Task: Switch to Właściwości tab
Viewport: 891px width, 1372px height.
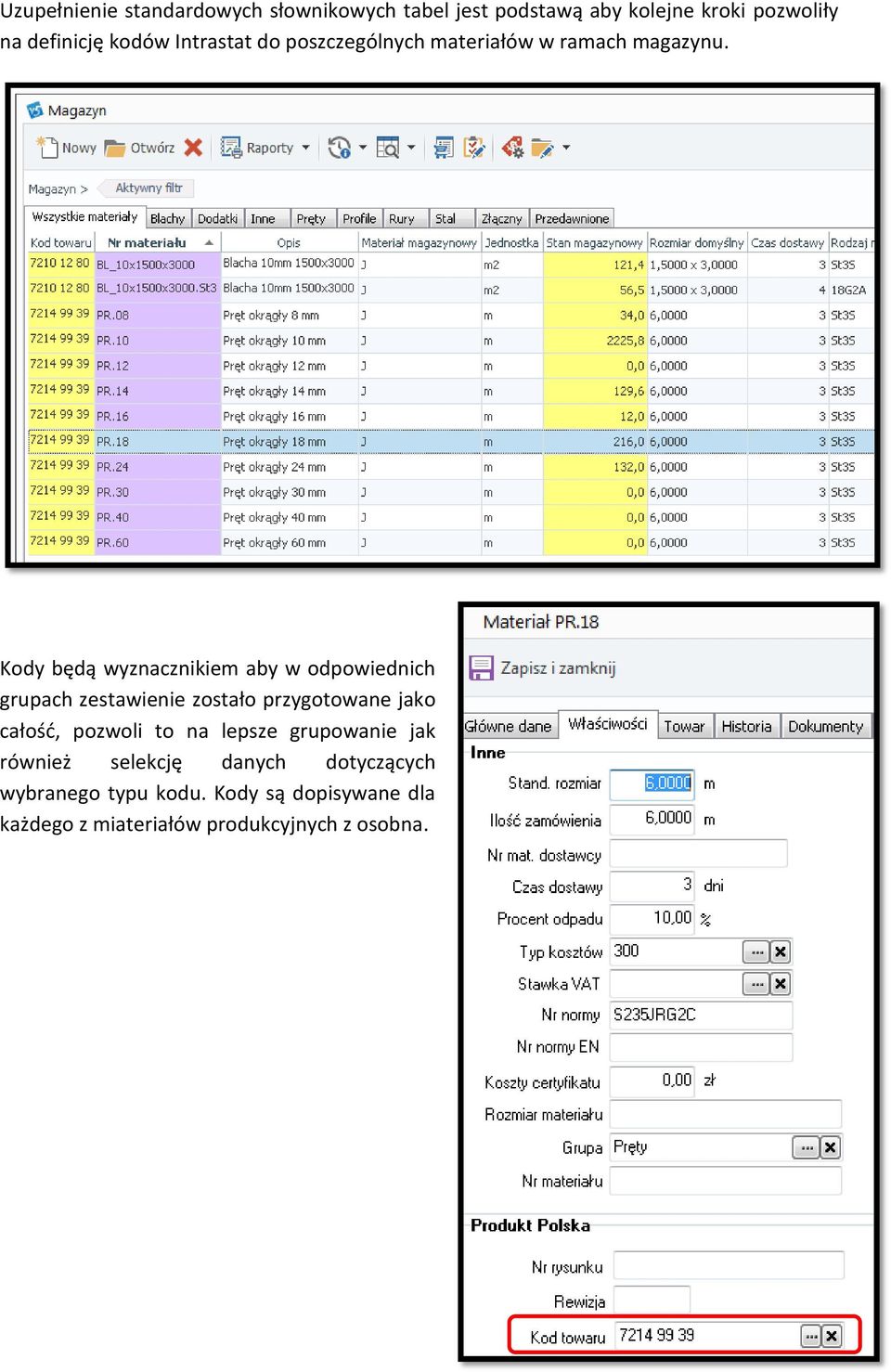Action: (x=608, y=724)
